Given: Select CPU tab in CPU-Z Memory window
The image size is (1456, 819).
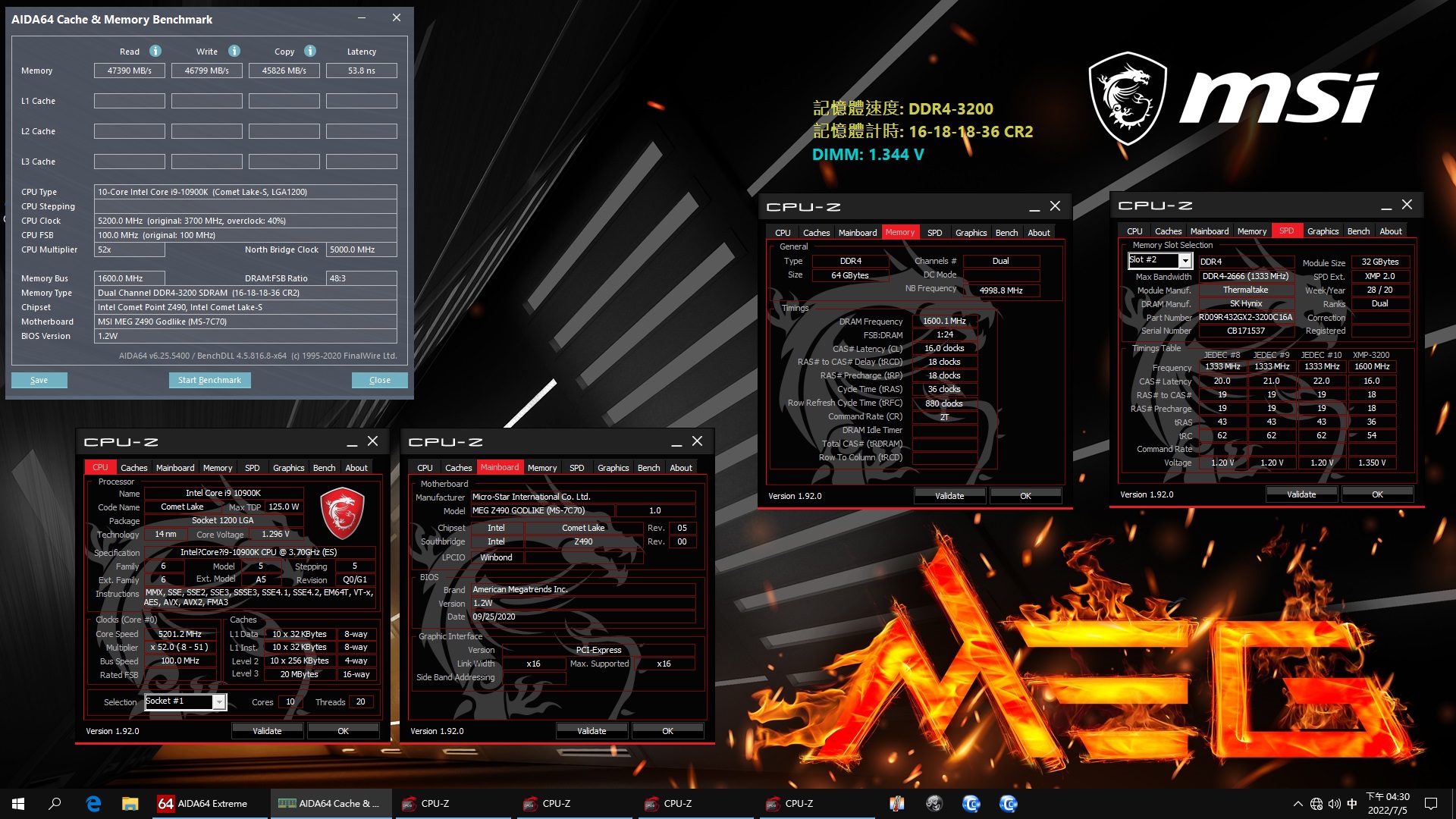Looking at the screenshot, I should pos(783,233).
